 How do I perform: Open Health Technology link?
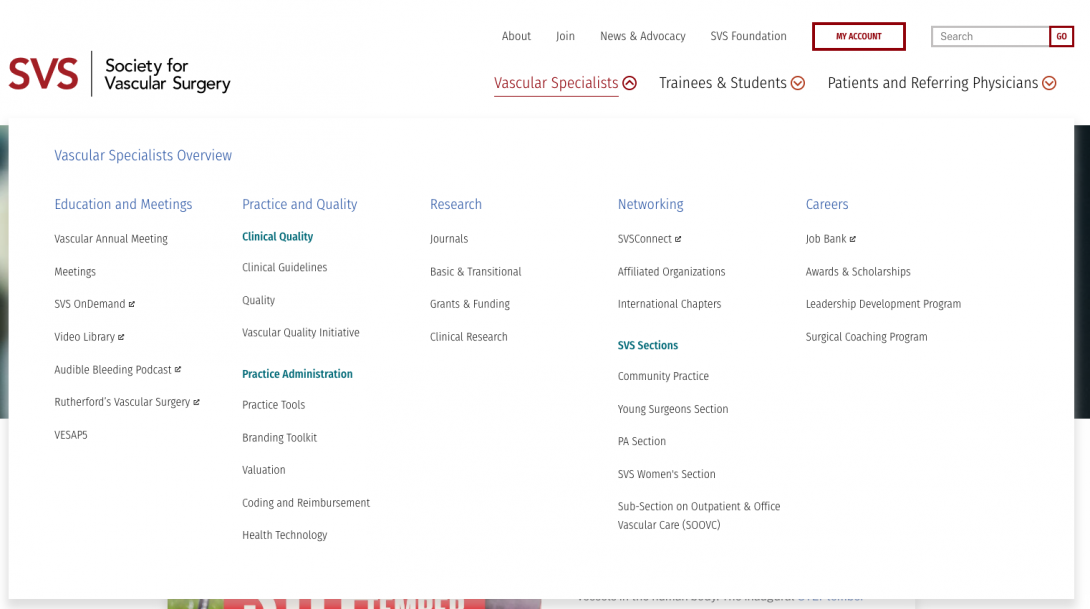pyautogui.click(x=284, y=535)
